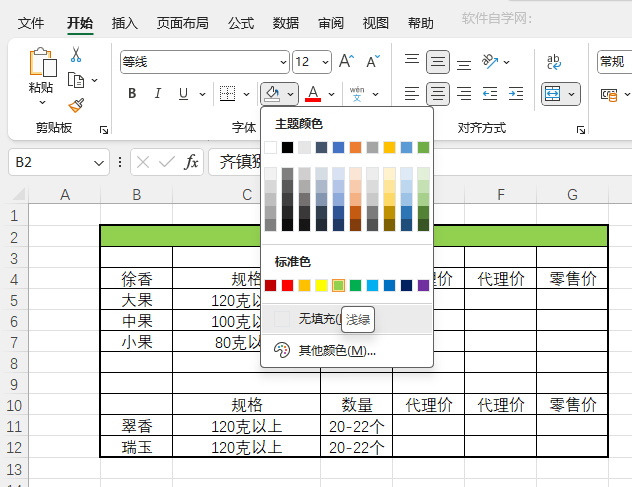
Task: Select column F header
Action: tap(500, 194)
